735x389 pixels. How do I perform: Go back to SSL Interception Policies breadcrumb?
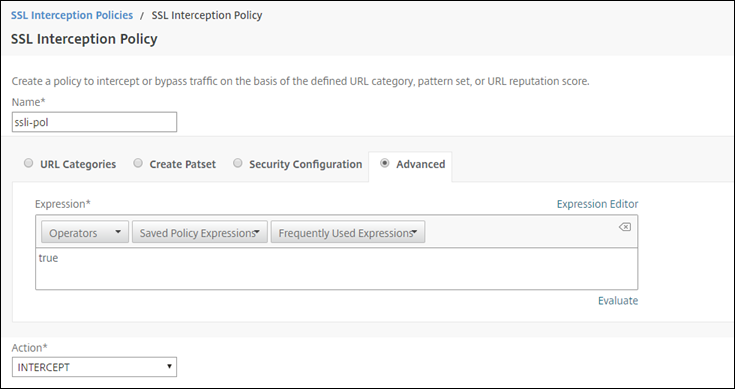(72, 15)
